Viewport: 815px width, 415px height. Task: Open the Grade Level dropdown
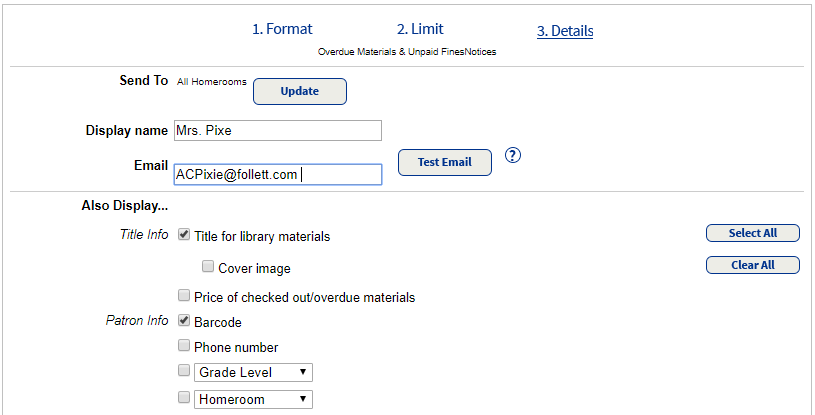point(254,372)
